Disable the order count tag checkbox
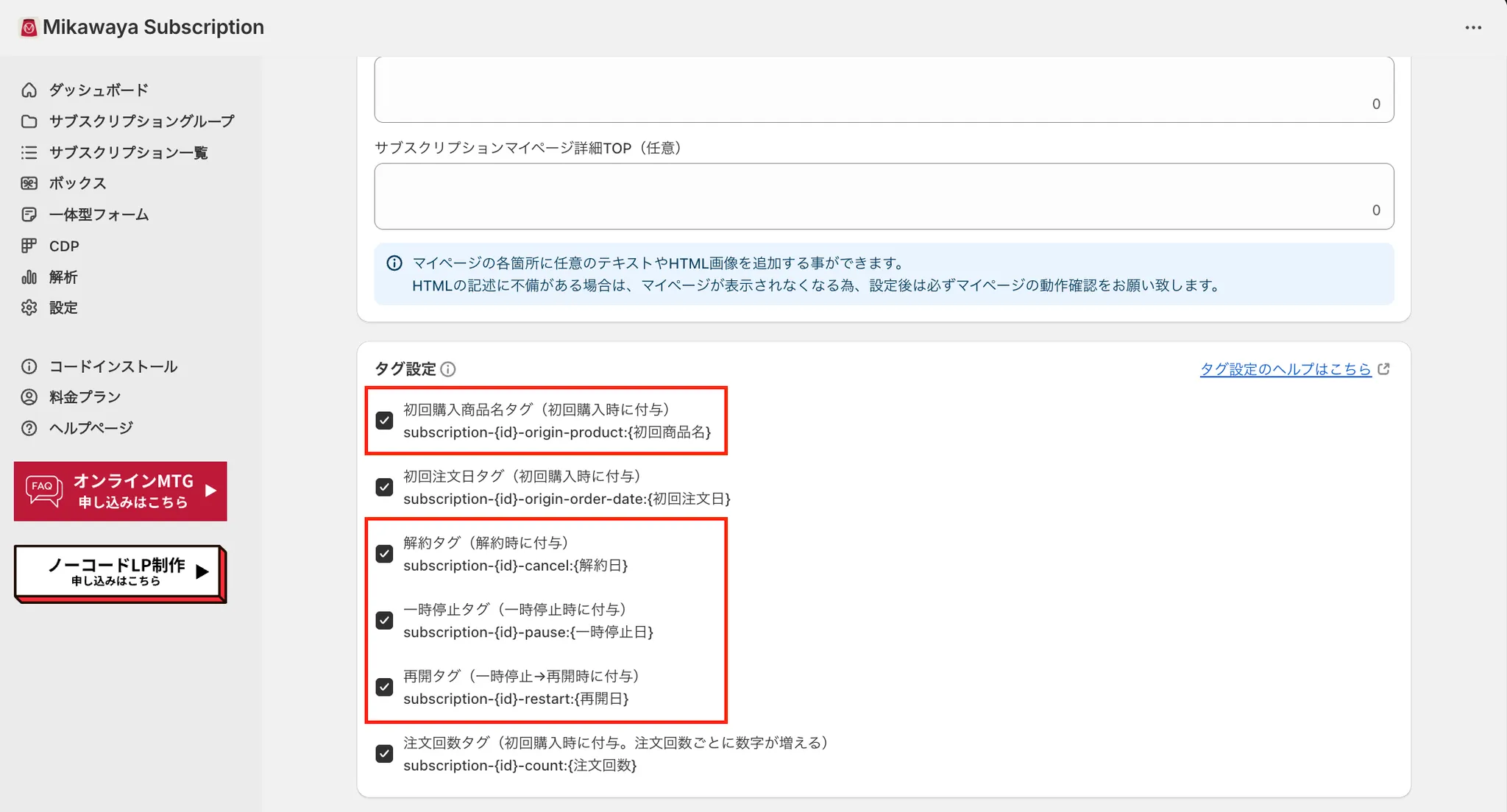1507x812 pixels. [384, 754]
